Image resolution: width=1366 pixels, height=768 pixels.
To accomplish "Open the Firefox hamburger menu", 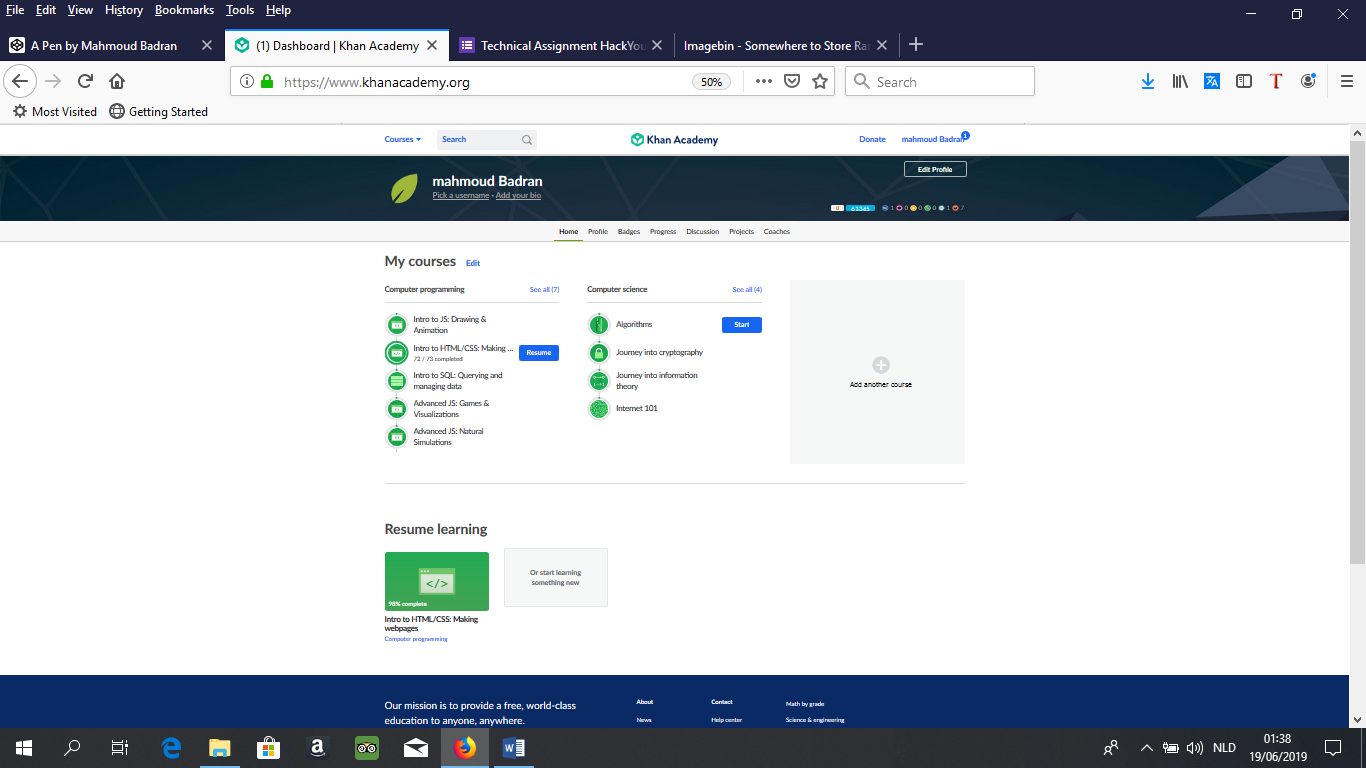I will click(x=1347, y=82).
